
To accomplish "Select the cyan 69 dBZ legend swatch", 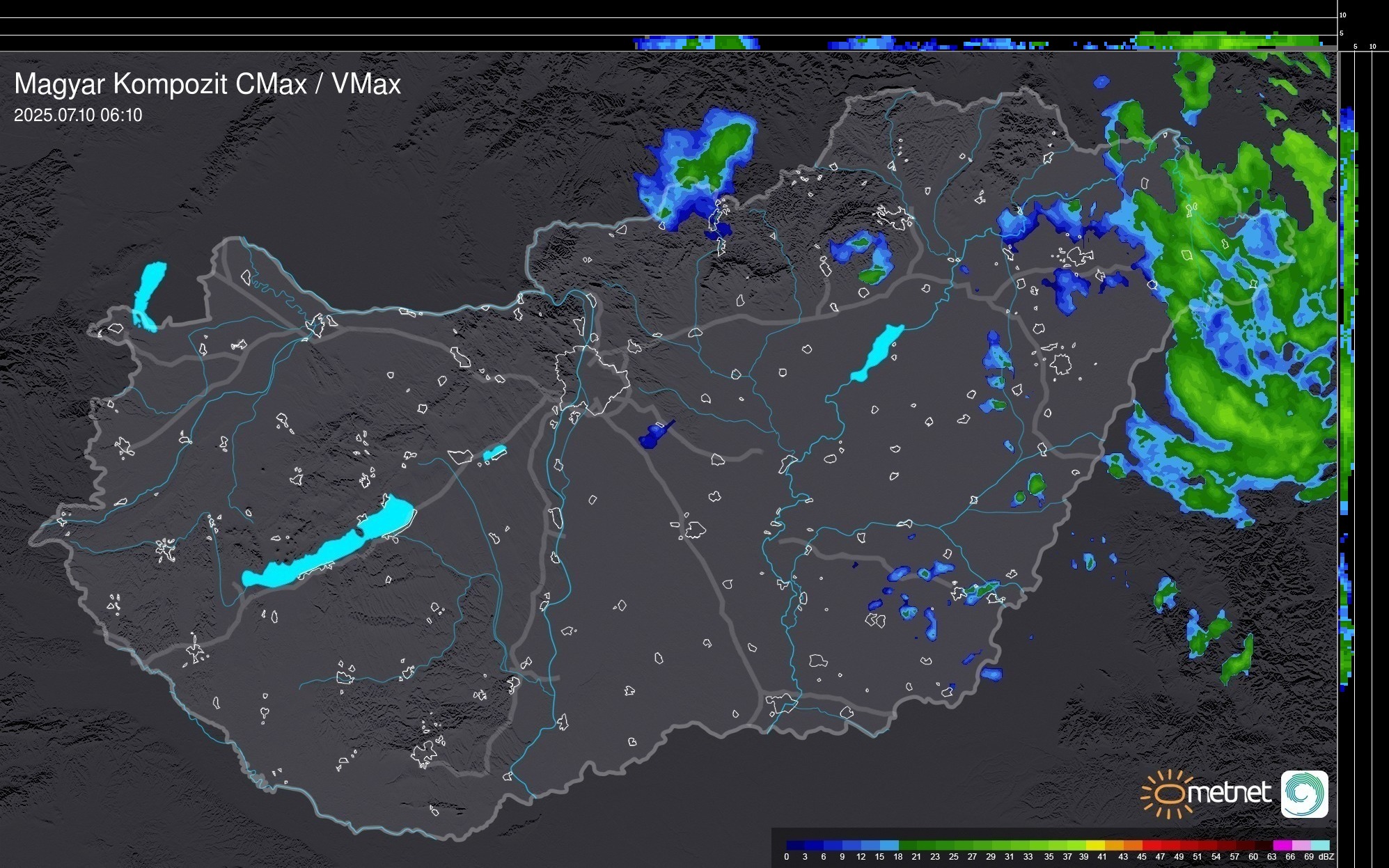I will [1320, 845].
